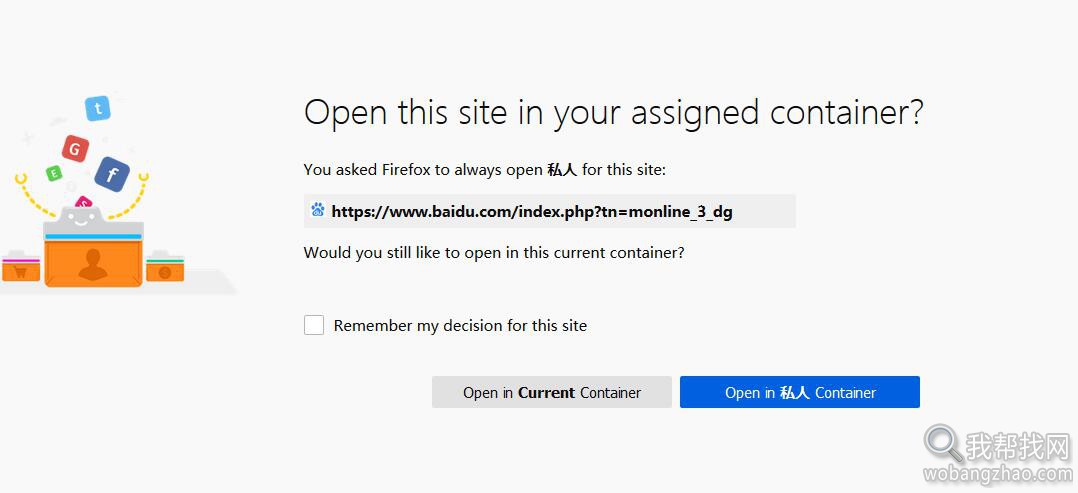Click the Baidu paw favicon
Screen dimensions: 1078x493
(318, 210)
